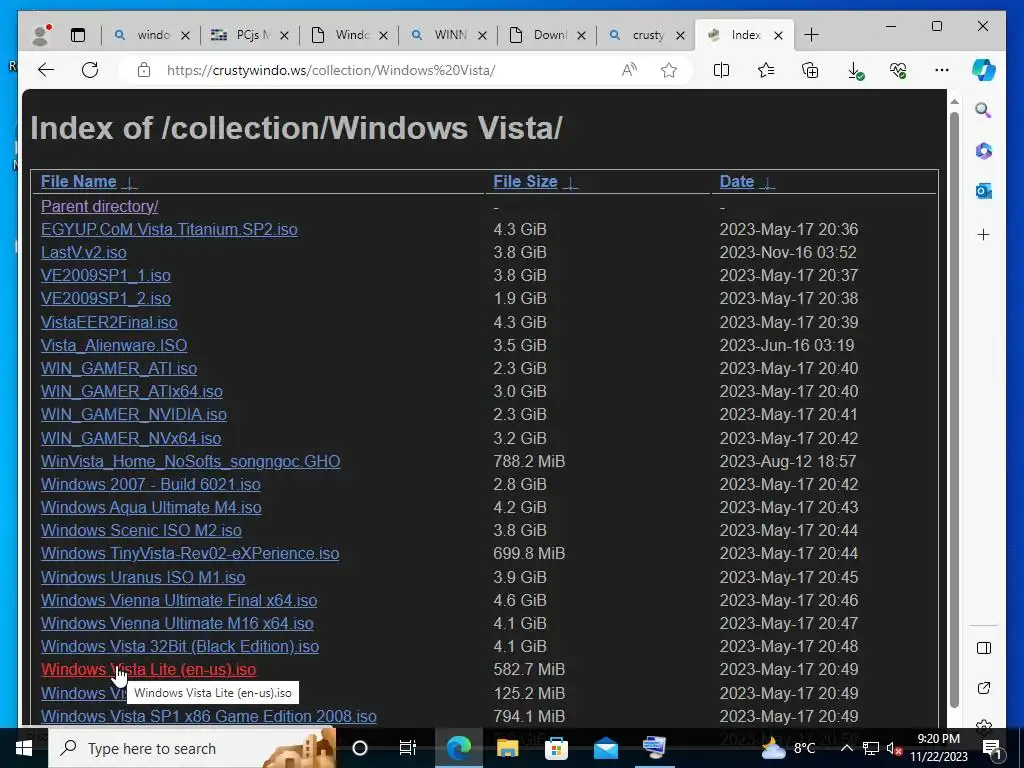Download LastV.v2.iso

(84, 252)
